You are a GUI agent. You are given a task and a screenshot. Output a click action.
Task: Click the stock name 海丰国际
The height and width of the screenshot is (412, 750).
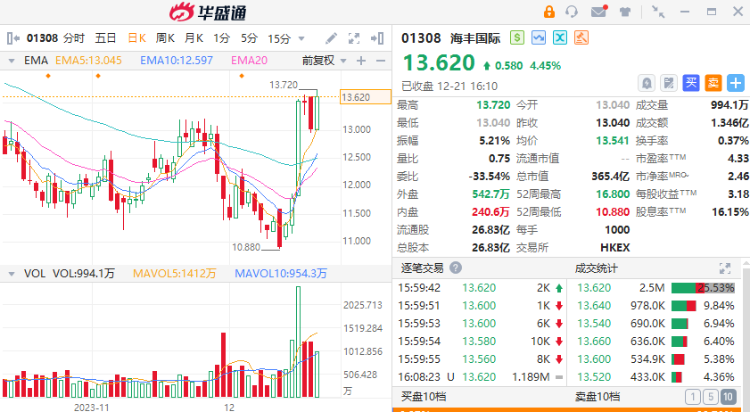tap(475, 38)
